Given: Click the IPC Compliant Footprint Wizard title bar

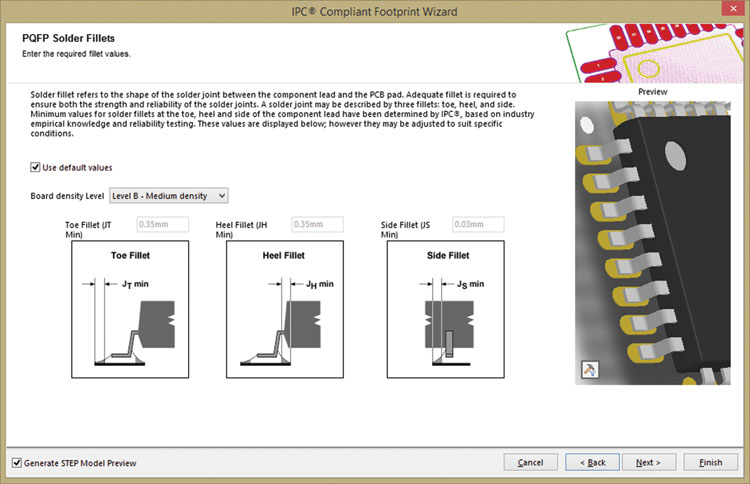Looking at the screenshot, I should click(375, 13).
